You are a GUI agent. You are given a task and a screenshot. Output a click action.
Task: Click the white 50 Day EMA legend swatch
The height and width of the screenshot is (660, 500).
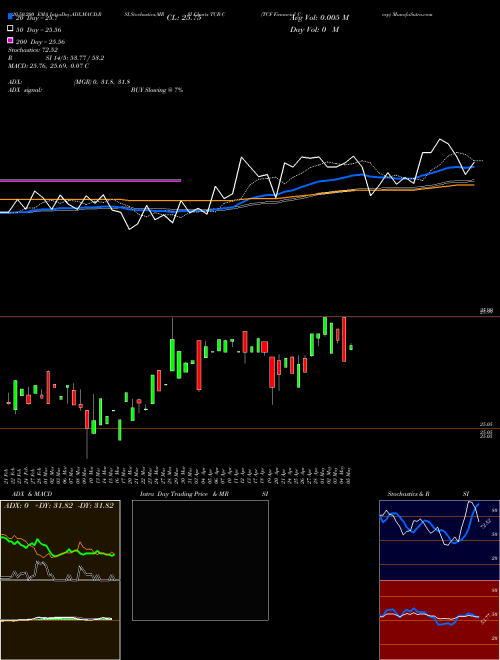tap(10, 29)
